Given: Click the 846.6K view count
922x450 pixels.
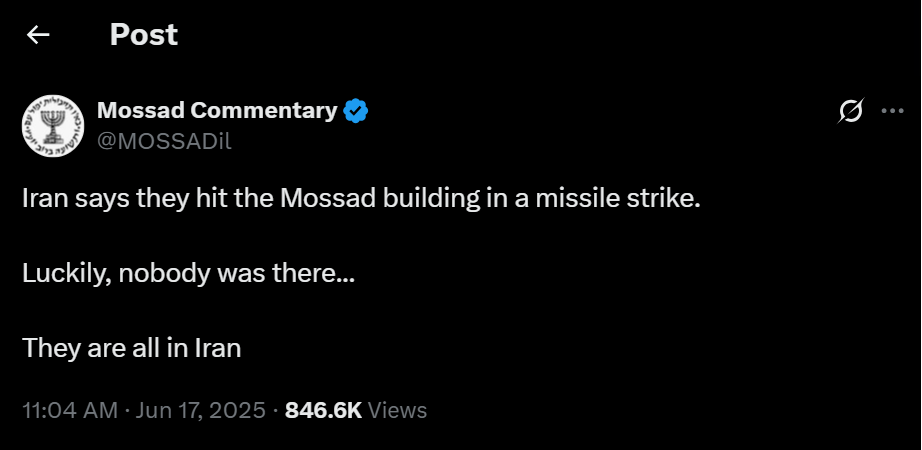Looking at the screenshot, I should tap(323, 410).
